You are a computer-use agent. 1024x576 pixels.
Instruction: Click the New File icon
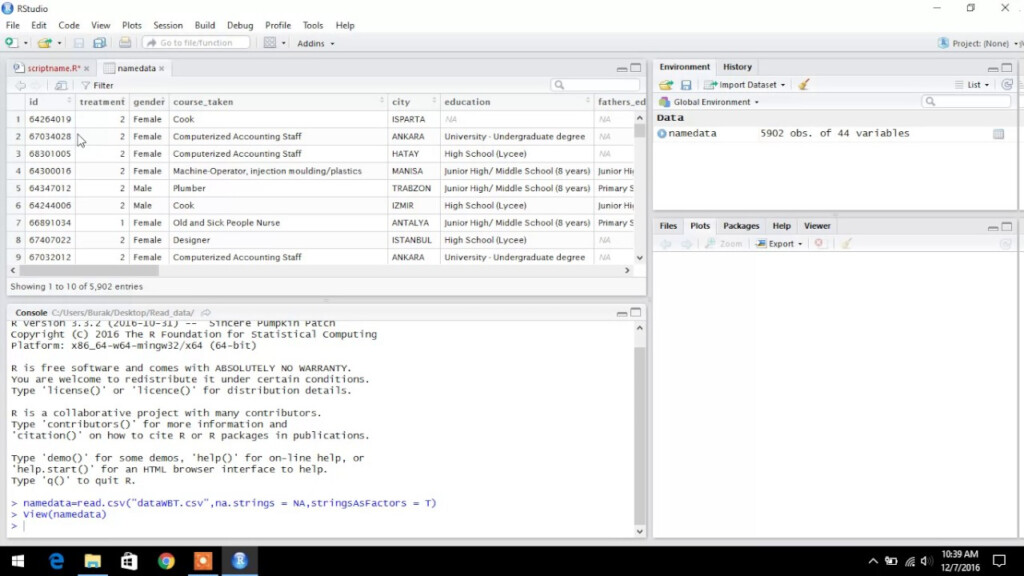[x=11, y=43]
